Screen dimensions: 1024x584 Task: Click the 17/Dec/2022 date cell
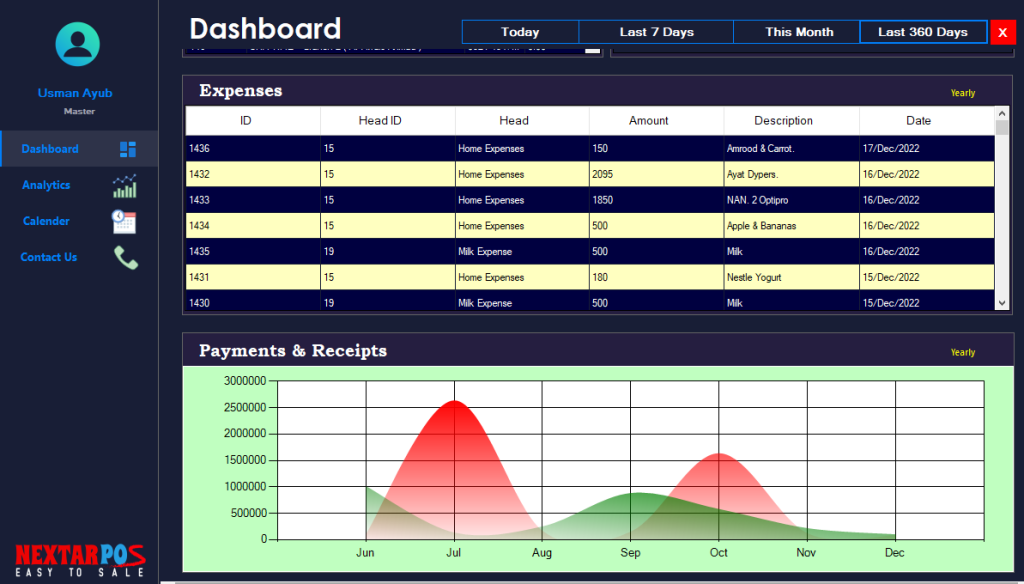(x=927, y=148)
